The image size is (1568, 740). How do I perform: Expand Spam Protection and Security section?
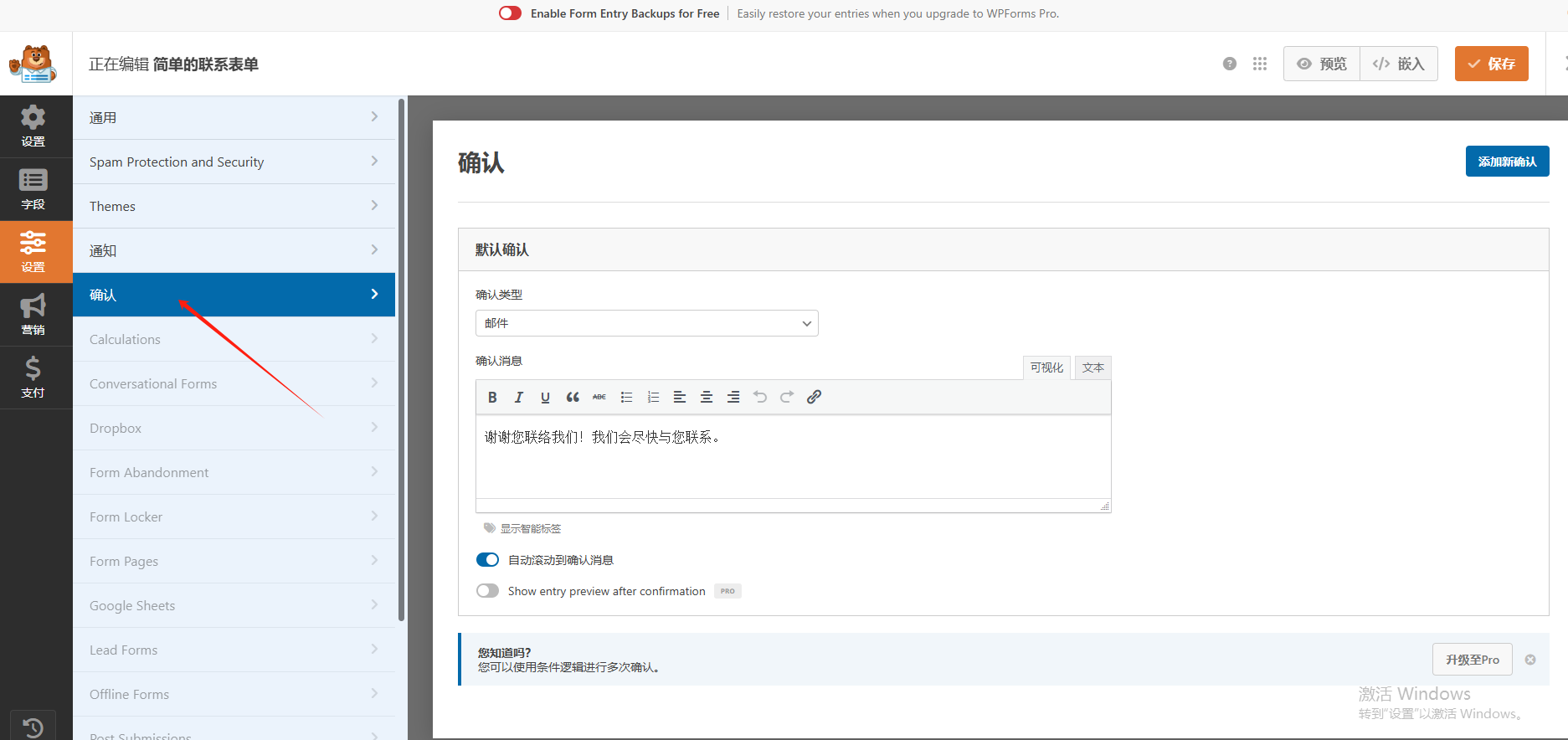(x=234, y=162)
